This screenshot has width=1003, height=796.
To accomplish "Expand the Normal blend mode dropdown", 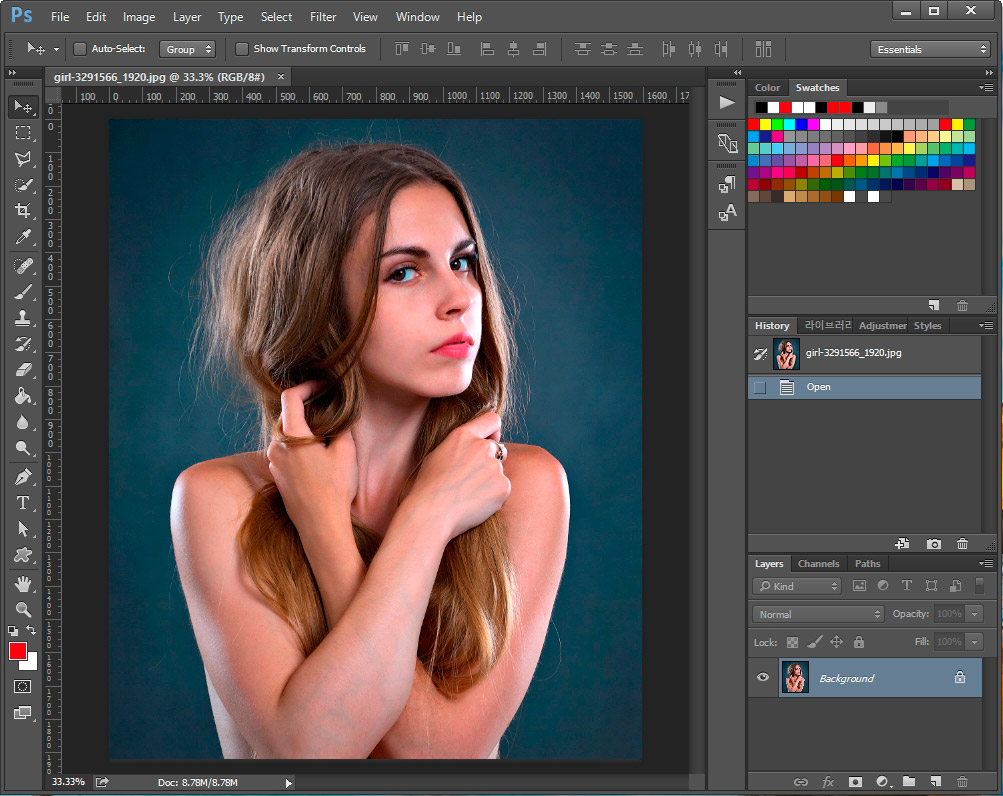I will [x=818, y=614].
